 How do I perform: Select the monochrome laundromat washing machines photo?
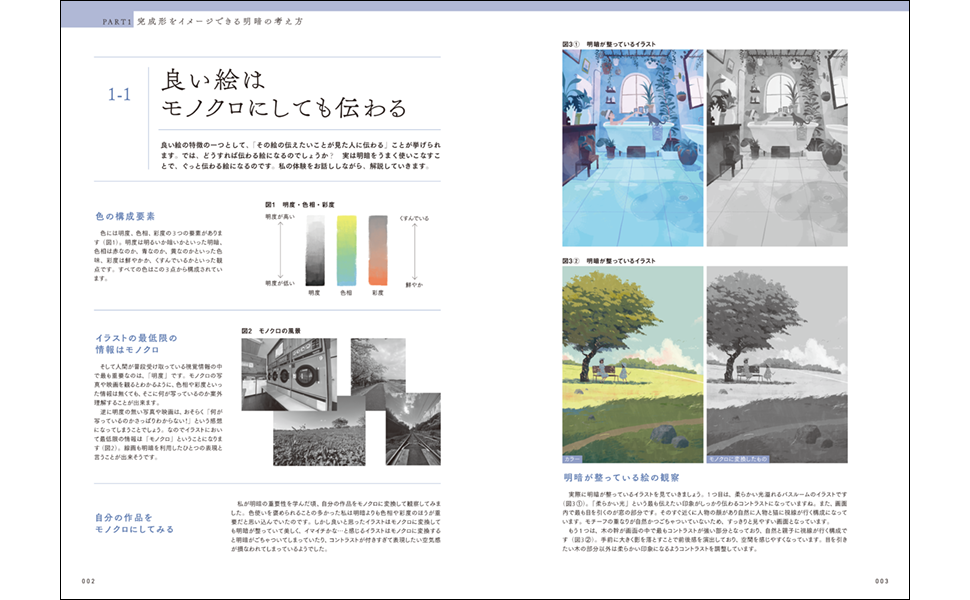coord(289,374)
